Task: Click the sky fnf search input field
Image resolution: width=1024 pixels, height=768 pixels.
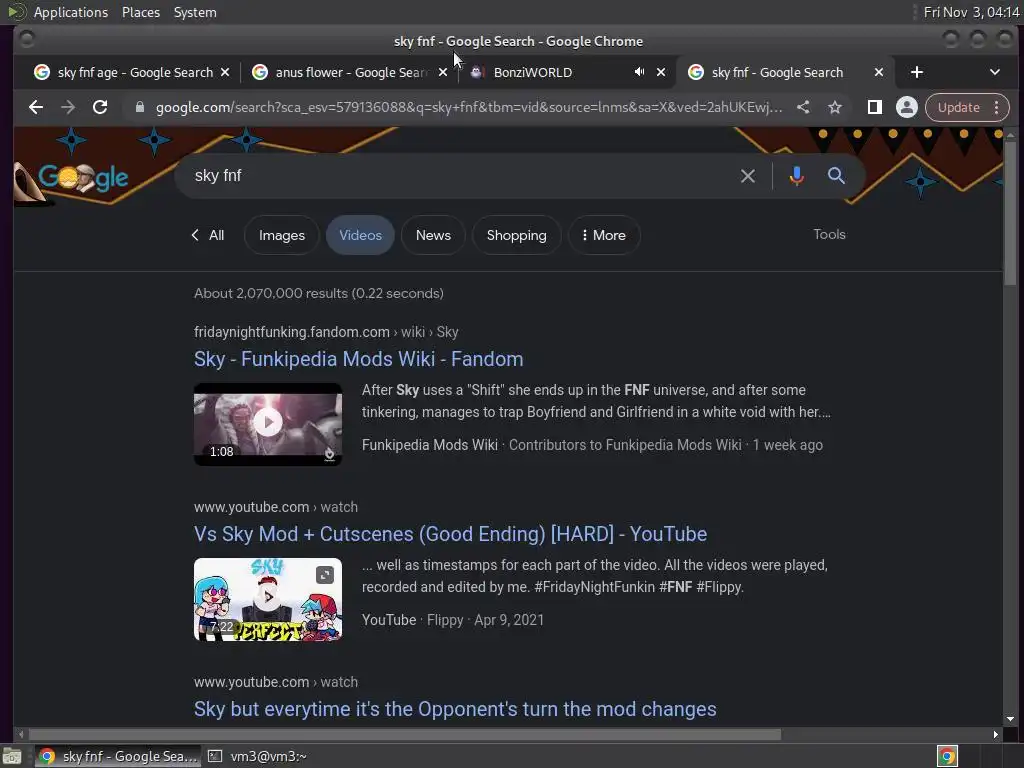Action: pos(457,176)
